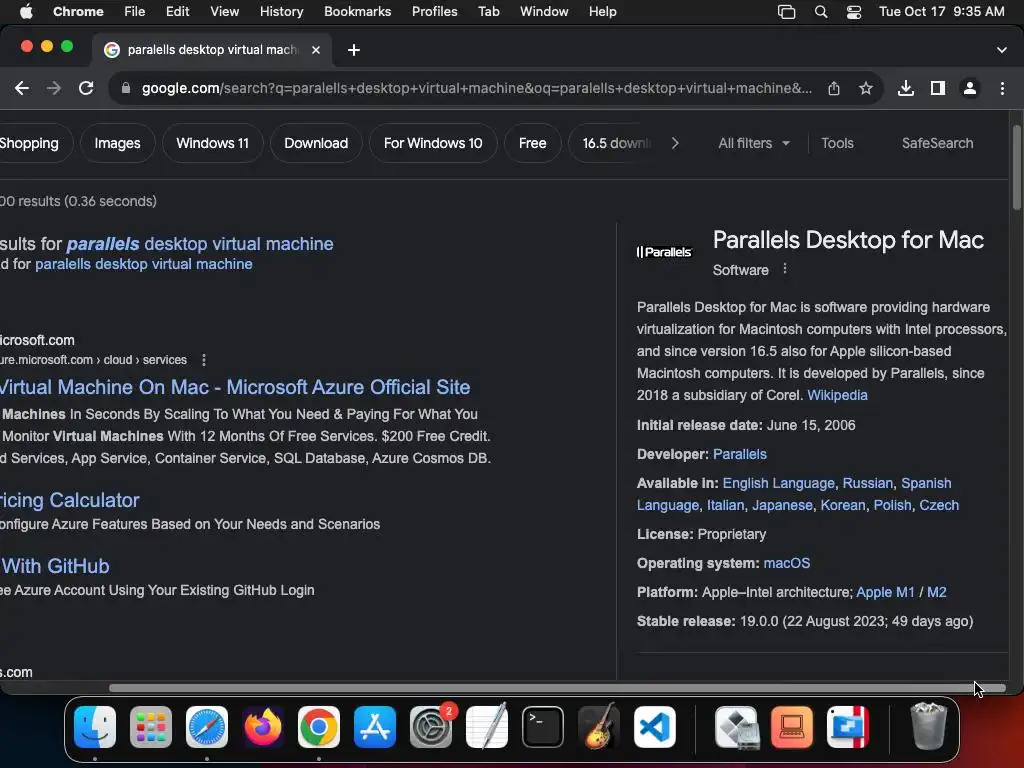This screenshot has height=768, width=1024.
Task: Click the lock icon in address bar
Action: pyautogui.click(x=126, y=88)
